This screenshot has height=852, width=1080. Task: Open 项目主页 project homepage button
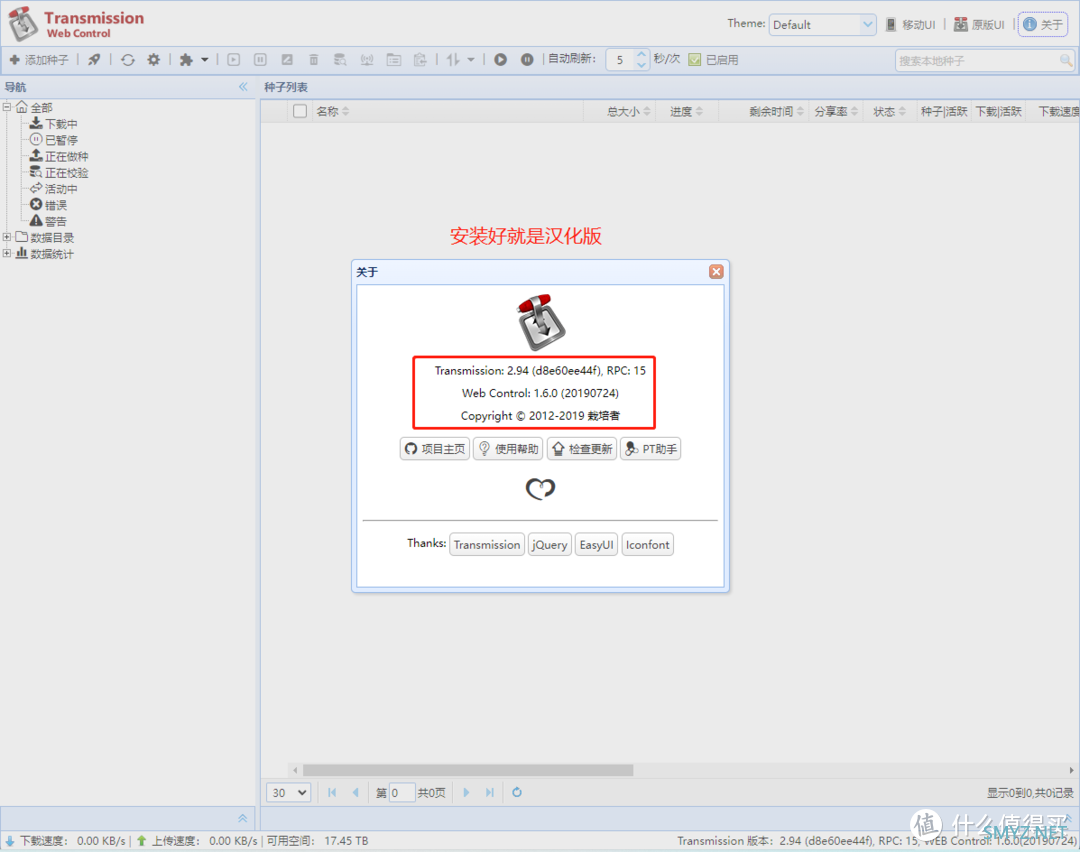click(435, 449)
